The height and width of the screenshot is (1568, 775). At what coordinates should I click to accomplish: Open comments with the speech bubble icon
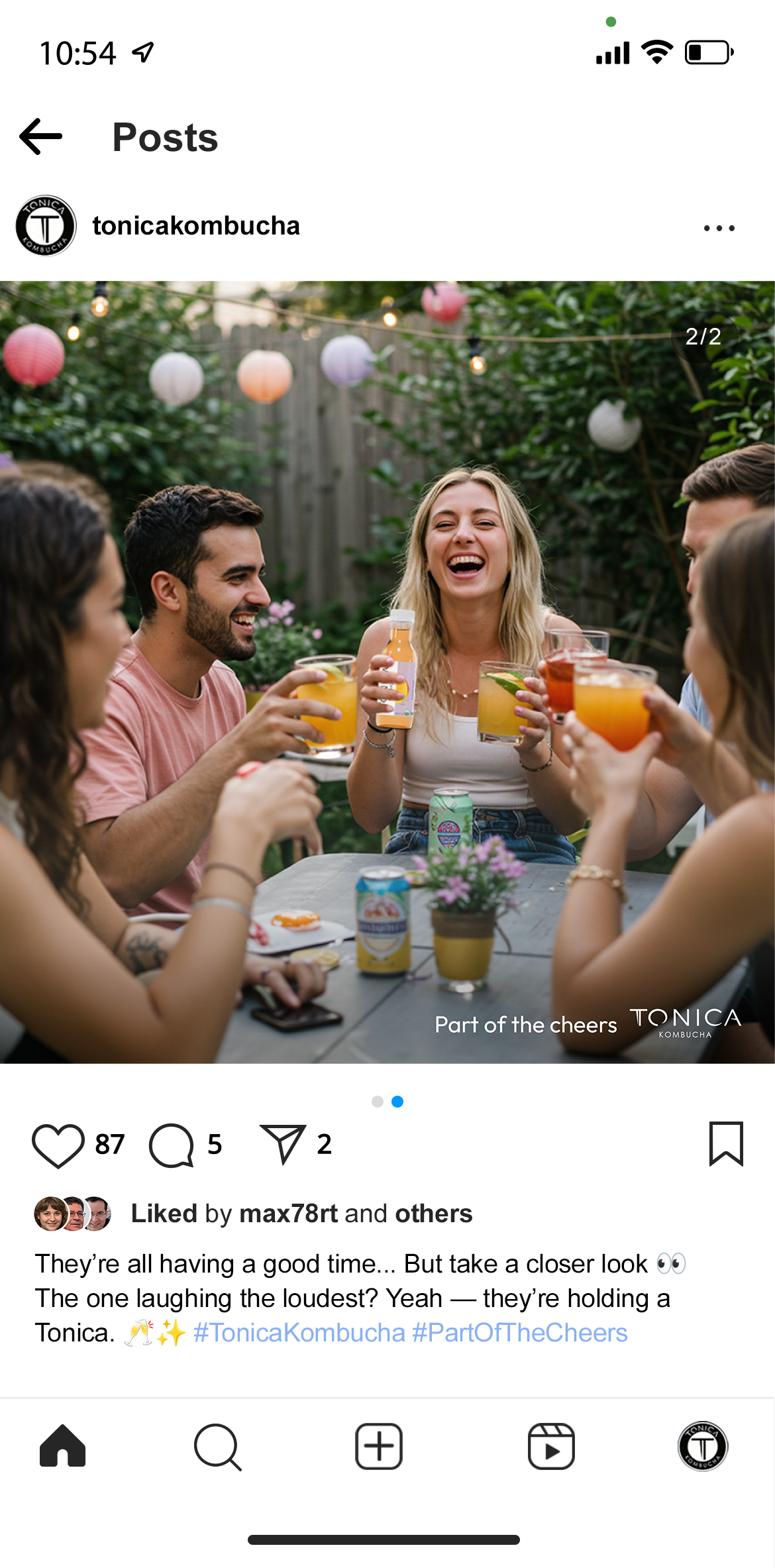[x=172, y=1145]
